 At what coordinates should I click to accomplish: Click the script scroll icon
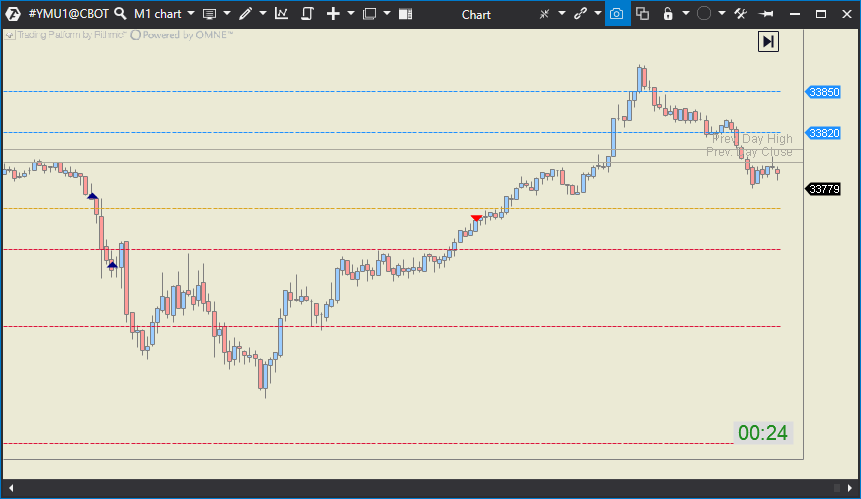[307, 14]
